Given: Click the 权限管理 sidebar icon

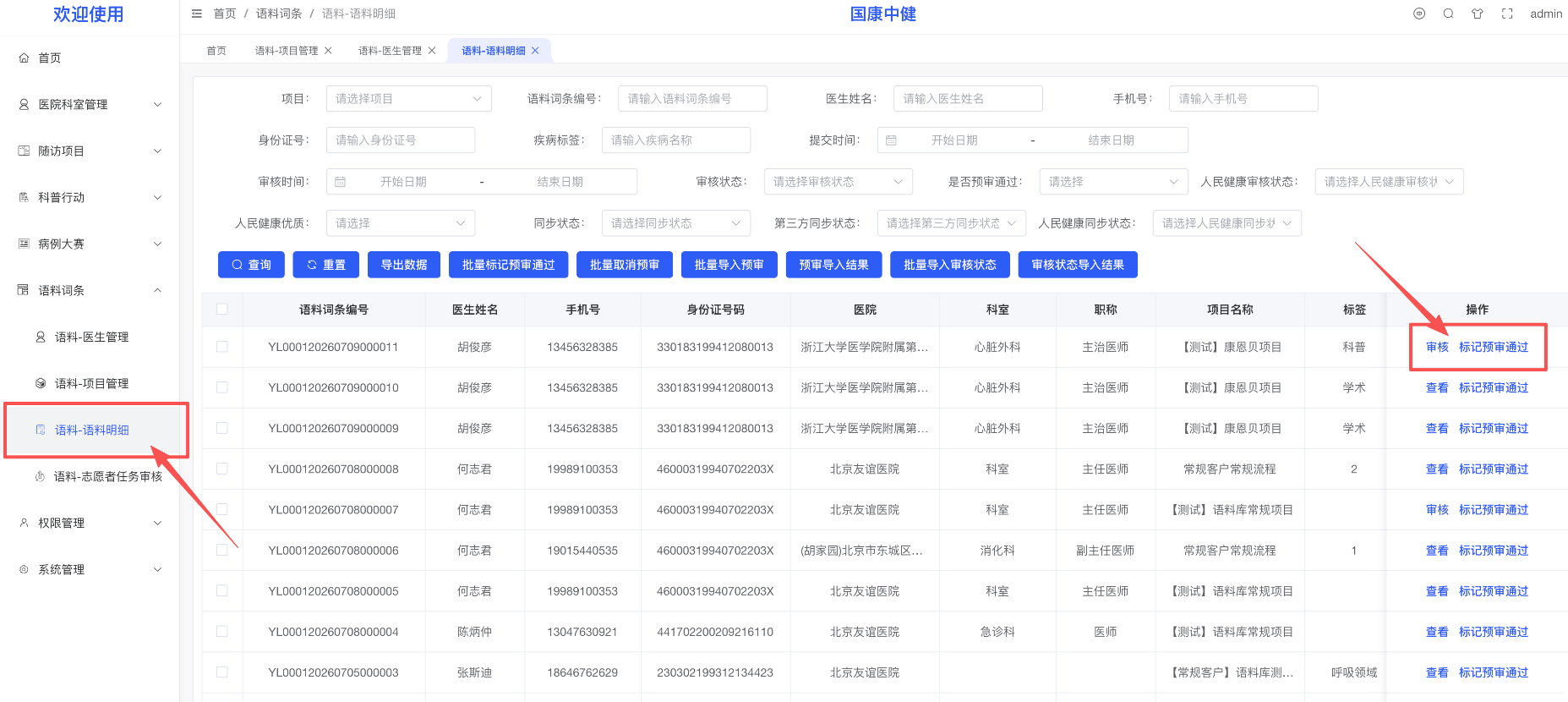Looking at the screenshot, I should [24, 523].
